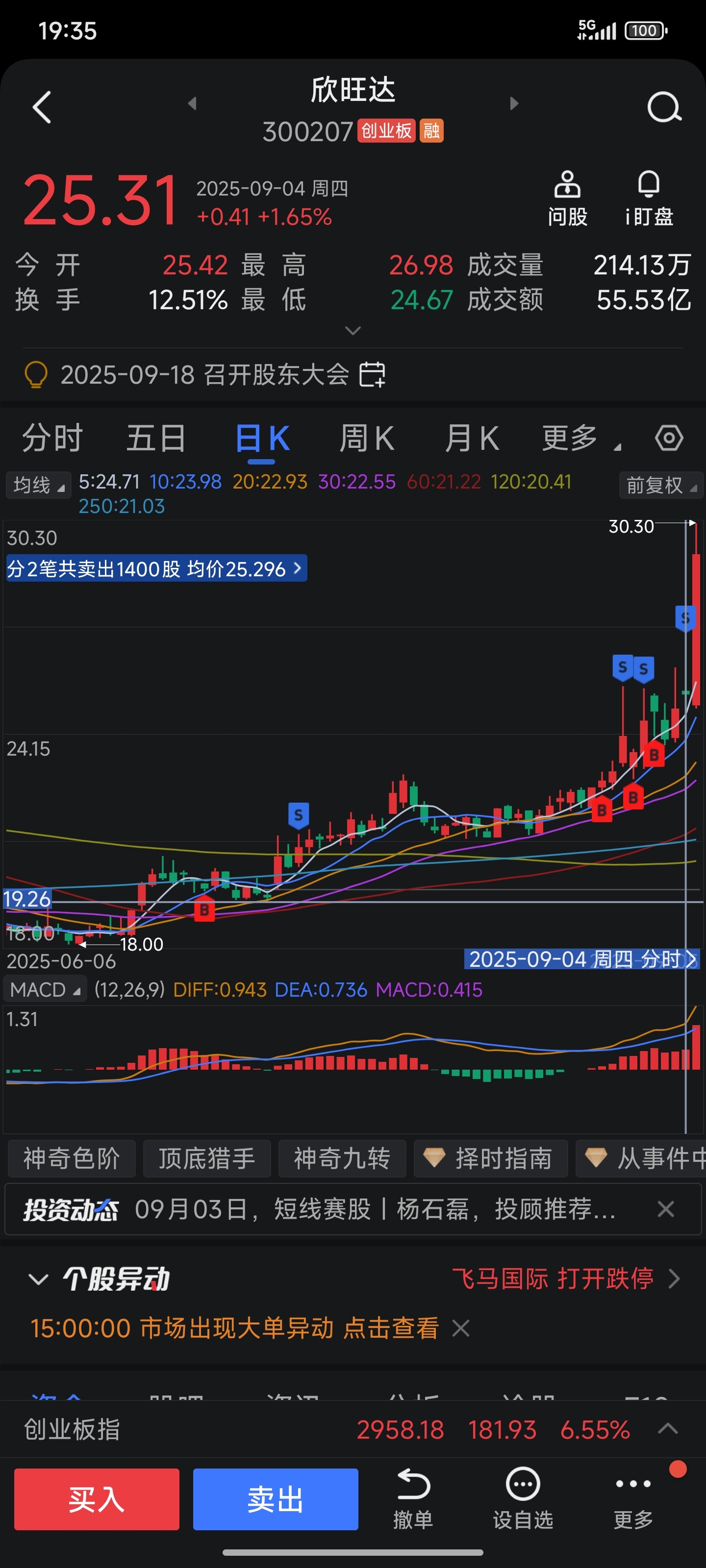Collapse the 个股异动 section chevron

[38, 1279]
